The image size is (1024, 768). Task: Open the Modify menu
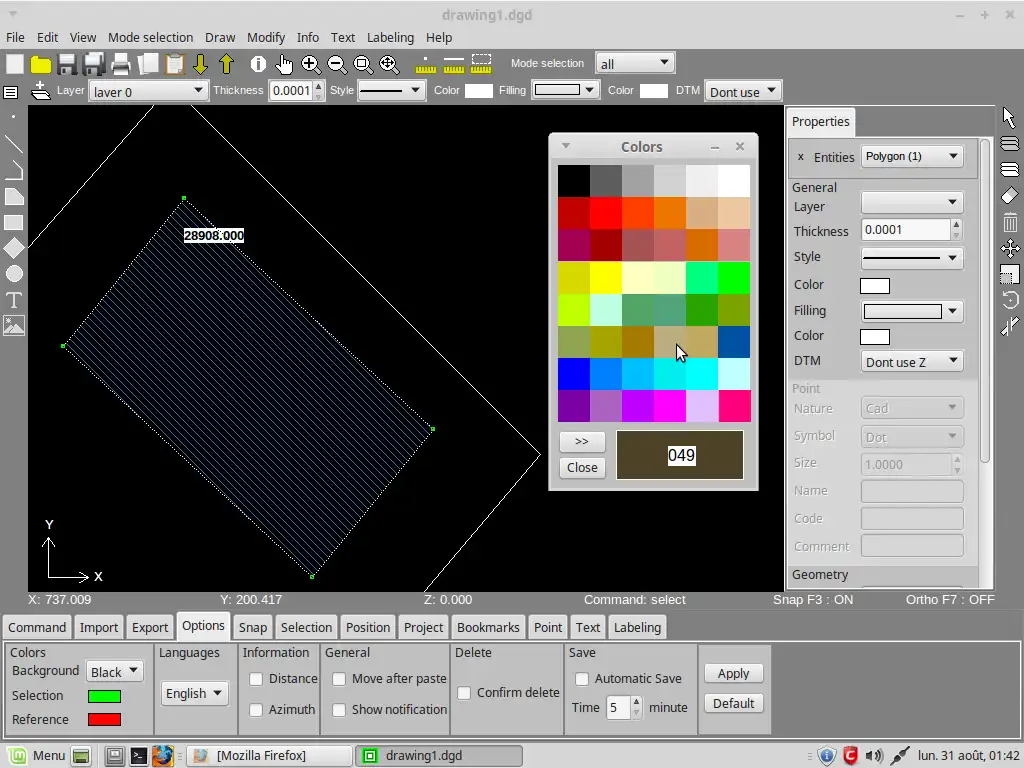(x=266, y=37)
